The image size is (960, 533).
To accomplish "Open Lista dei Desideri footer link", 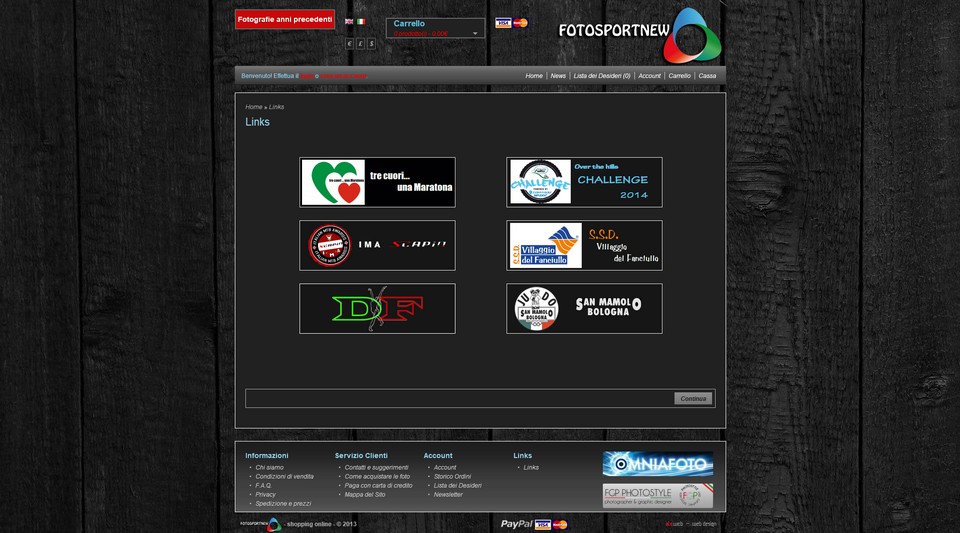I will point(458,486).
